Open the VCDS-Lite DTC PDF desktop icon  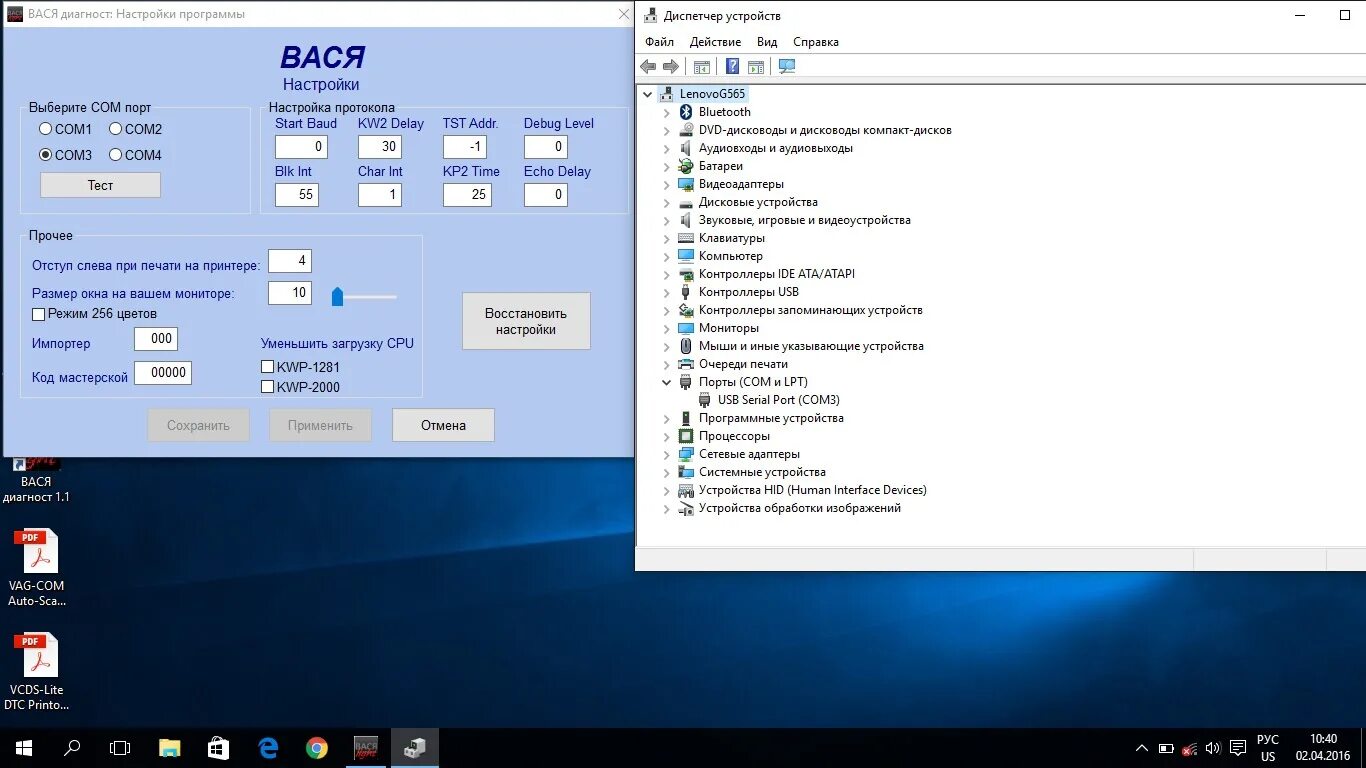click(x=37, y=672)
